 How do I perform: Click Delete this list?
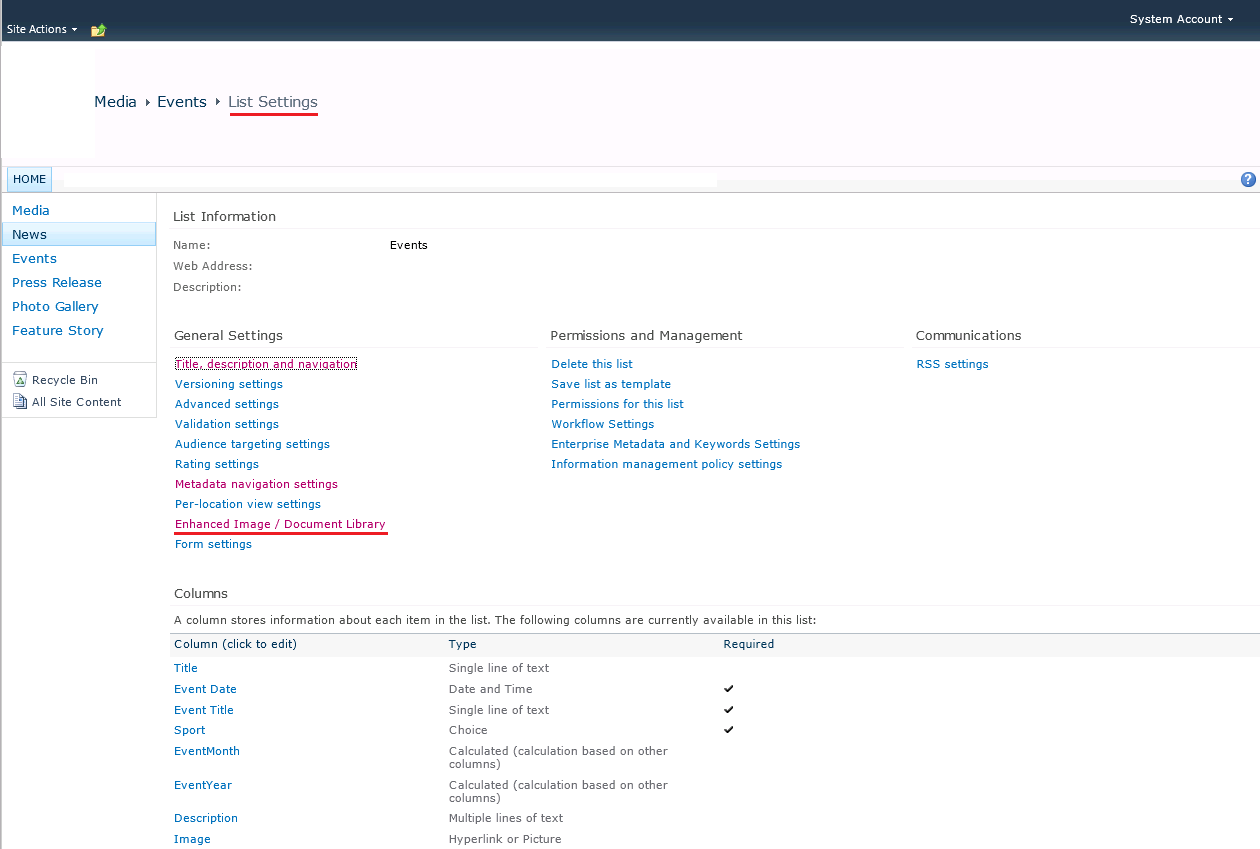pos(592,364)
